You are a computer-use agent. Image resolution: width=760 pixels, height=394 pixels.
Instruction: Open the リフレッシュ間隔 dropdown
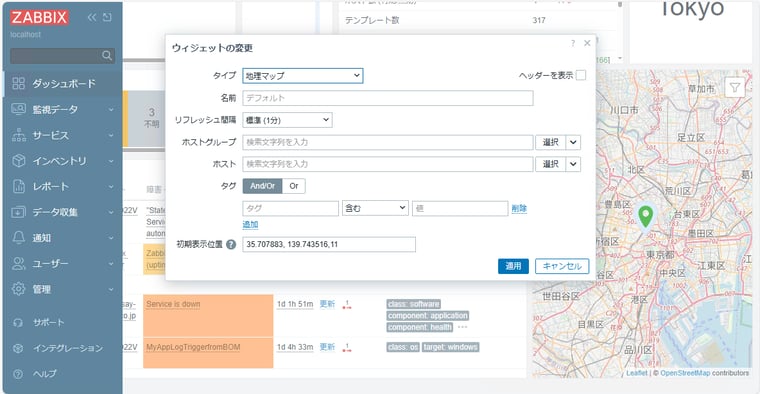tap(287, 120)
